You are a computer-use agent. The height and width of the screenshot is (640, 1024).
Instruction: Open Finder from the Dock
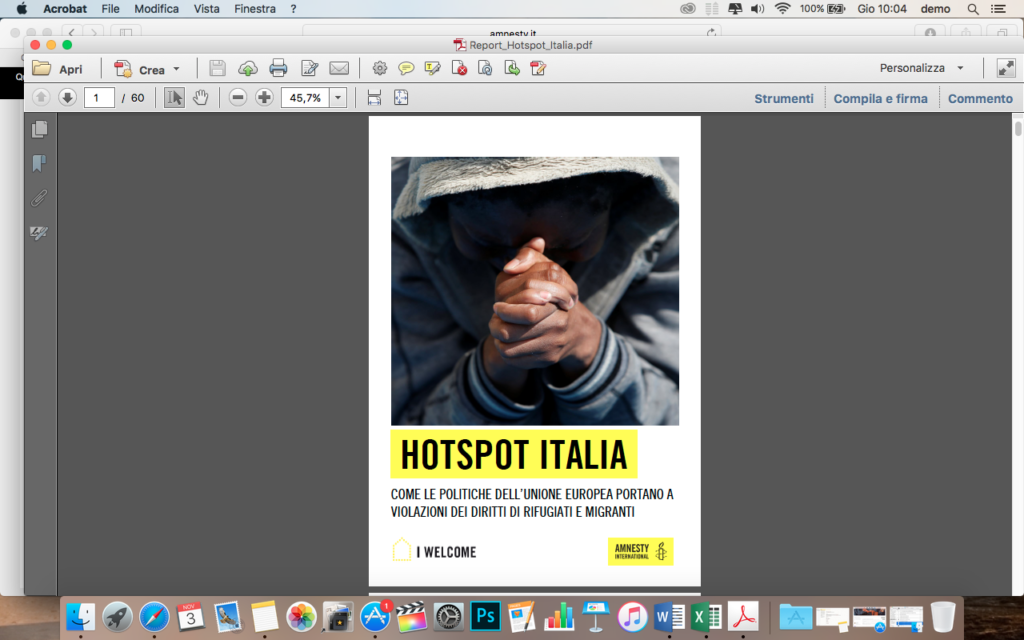[x=80, y=616]
